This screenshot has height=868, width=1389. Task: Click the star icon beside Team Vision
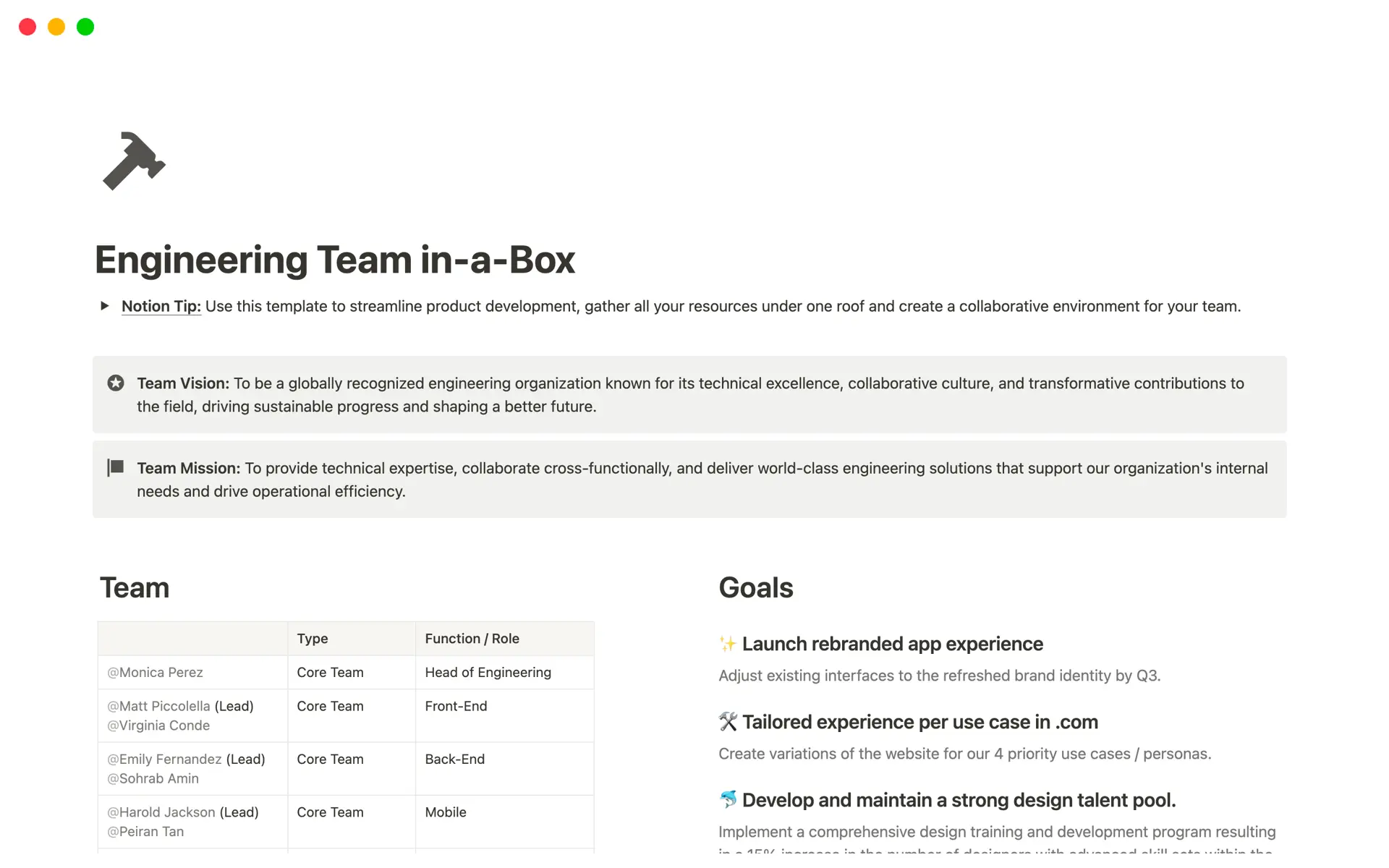pos(116,383)
